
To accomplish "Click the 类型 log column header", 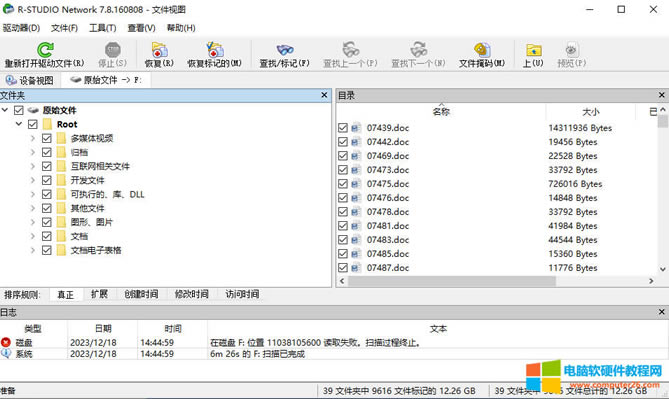I will tap(33, 329).
